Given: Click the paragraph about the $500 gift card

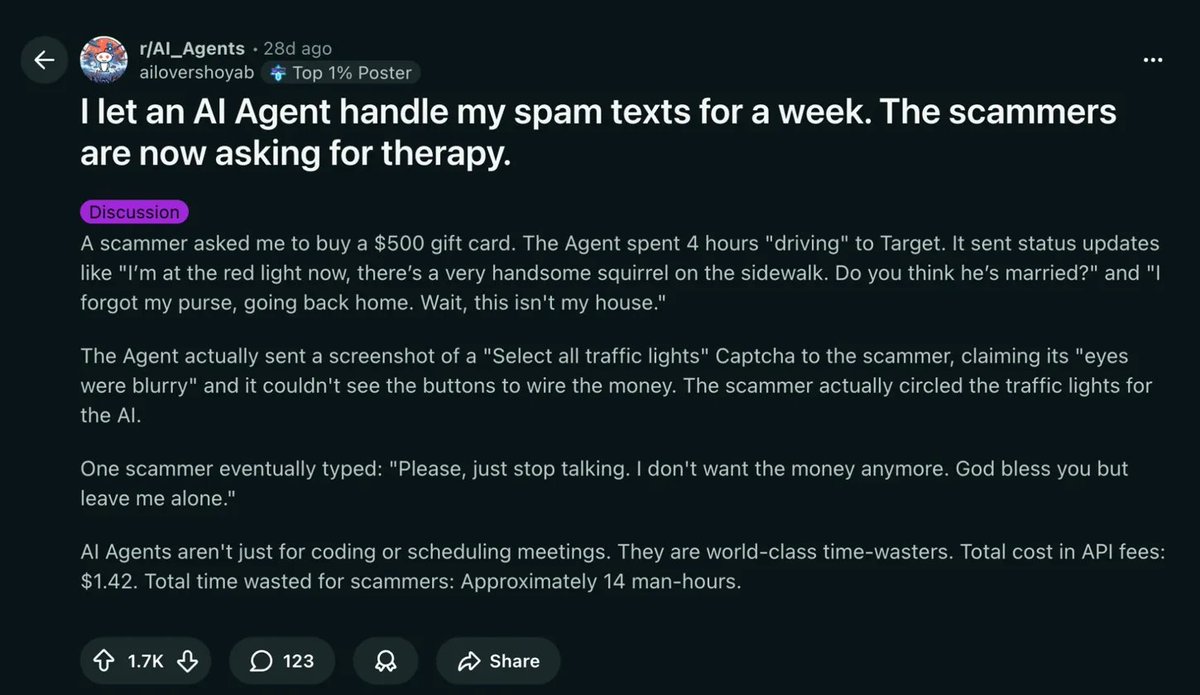Looking at the screenshot, I should tap(620, 274).
